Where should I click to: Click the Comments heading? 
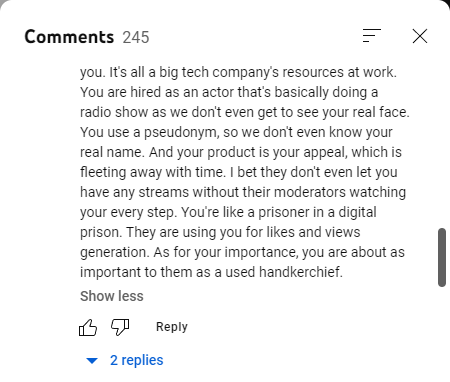pos(69,37)
